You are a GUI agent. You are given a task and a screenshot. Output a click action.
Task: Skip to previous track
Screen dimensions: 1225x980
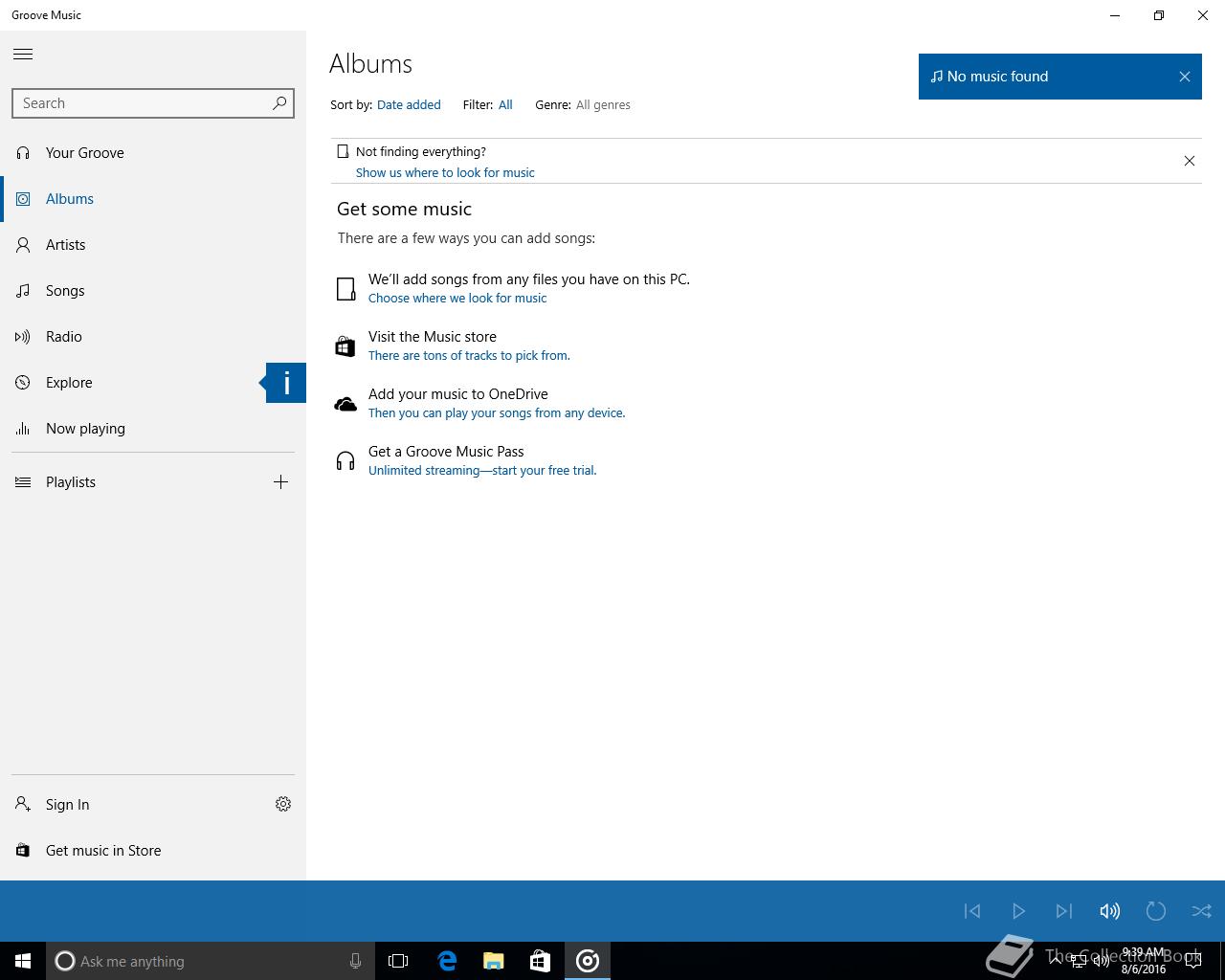click(x=972, y=911)
